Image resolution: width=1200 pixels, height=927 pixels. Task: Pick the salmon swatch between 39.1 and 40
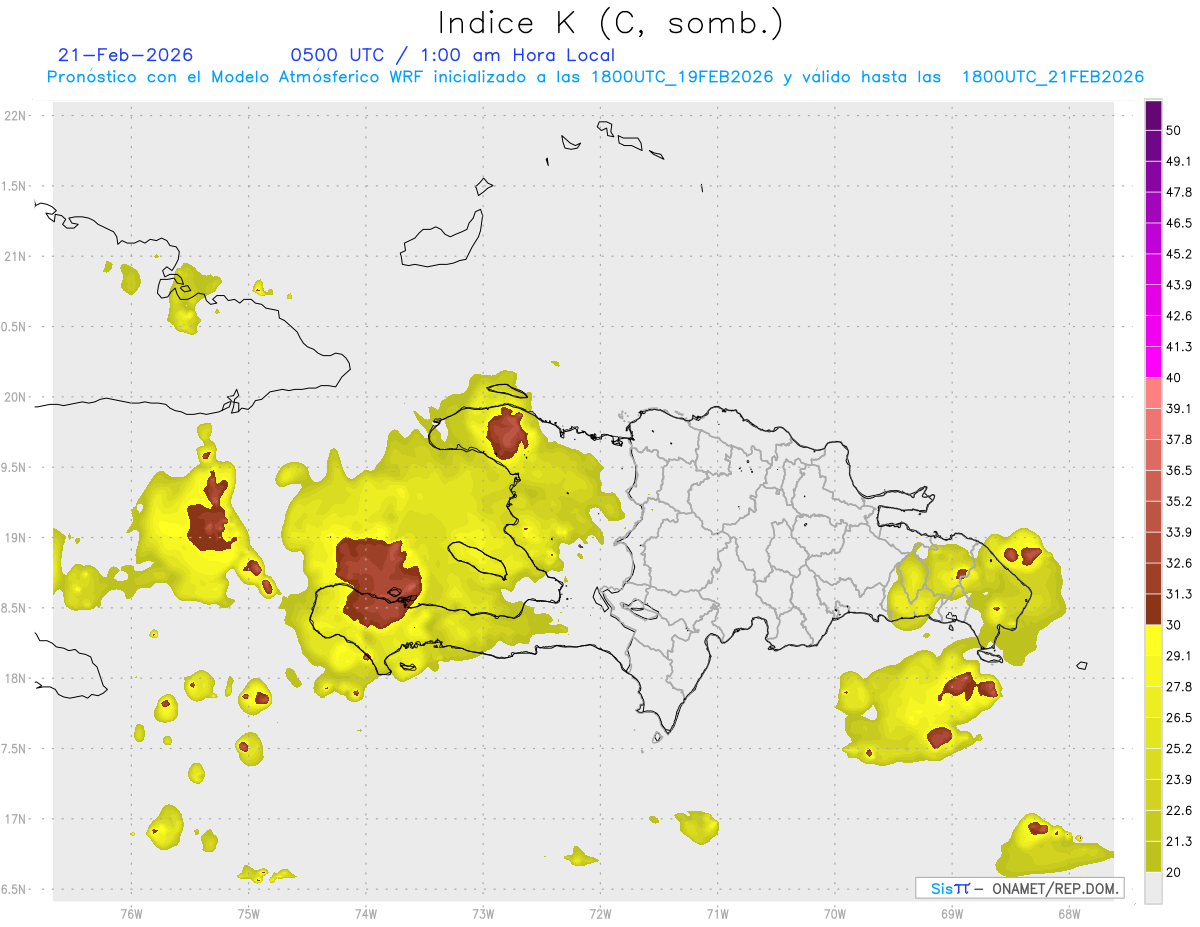click(1153, 393)
